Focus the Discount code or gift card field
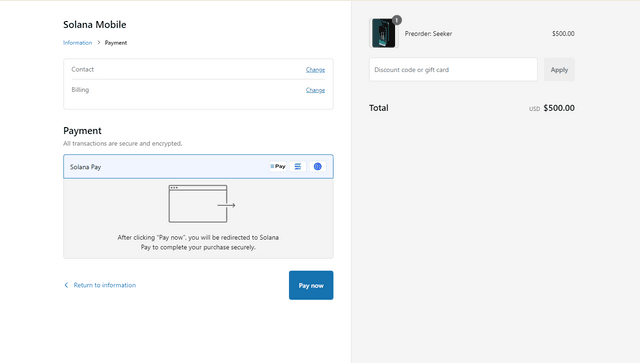The width and height of the screenshot is (640, 363). 453,69
